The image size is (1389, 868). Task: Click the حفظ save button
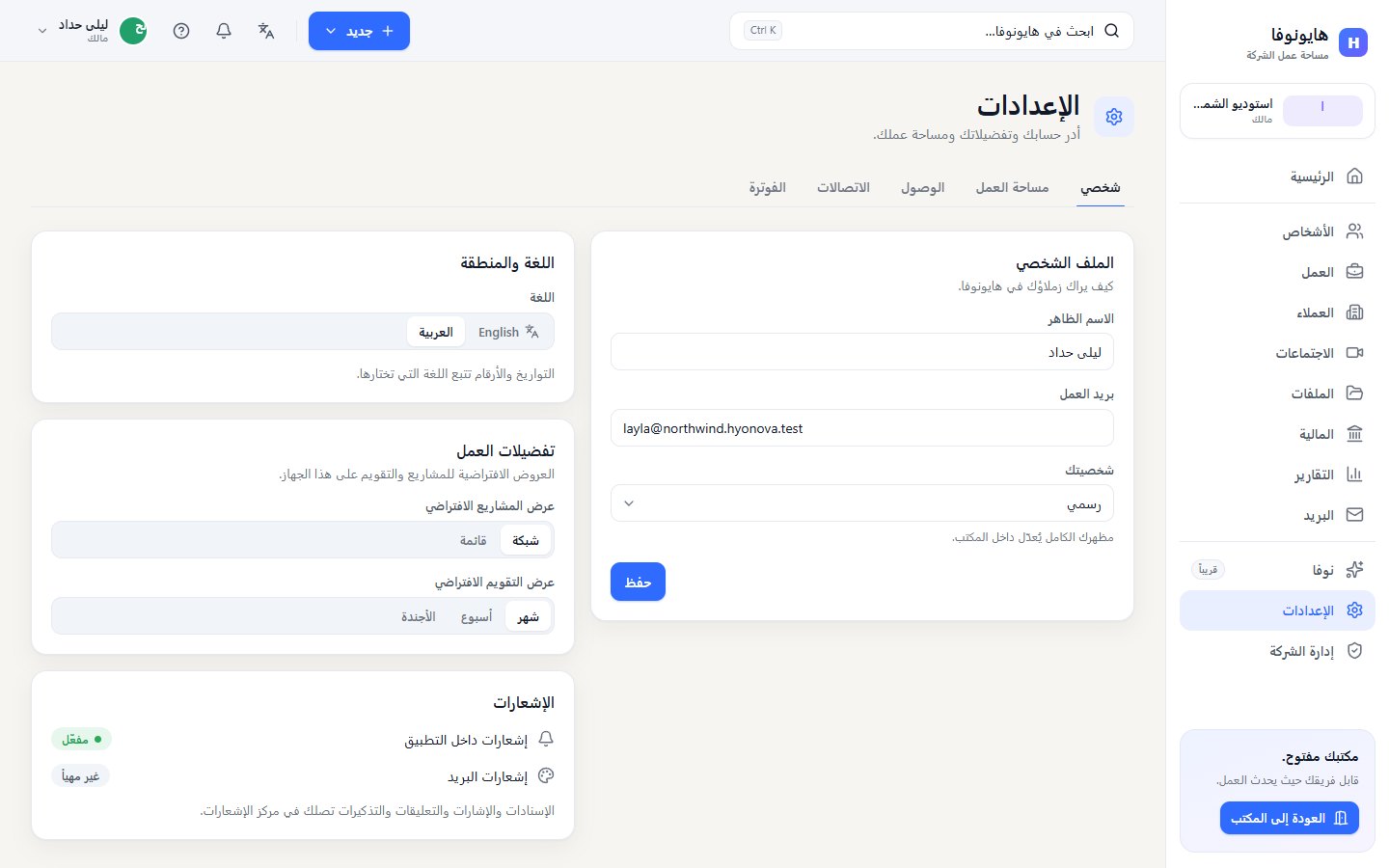point(638,582)
